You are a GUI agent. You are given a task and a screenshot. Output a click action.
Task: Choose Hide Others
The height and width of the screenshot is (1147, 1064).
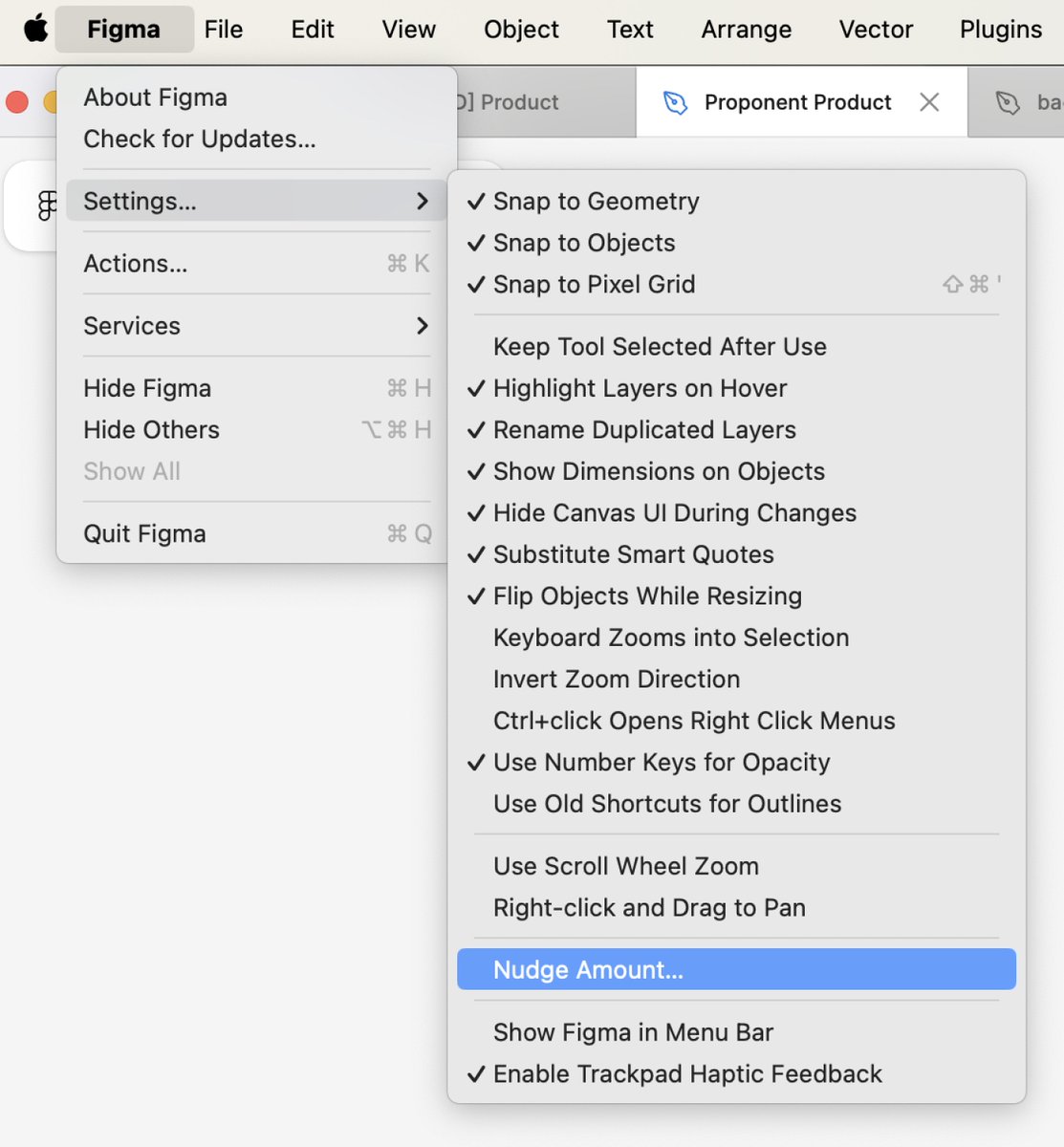tap(256, 430)
